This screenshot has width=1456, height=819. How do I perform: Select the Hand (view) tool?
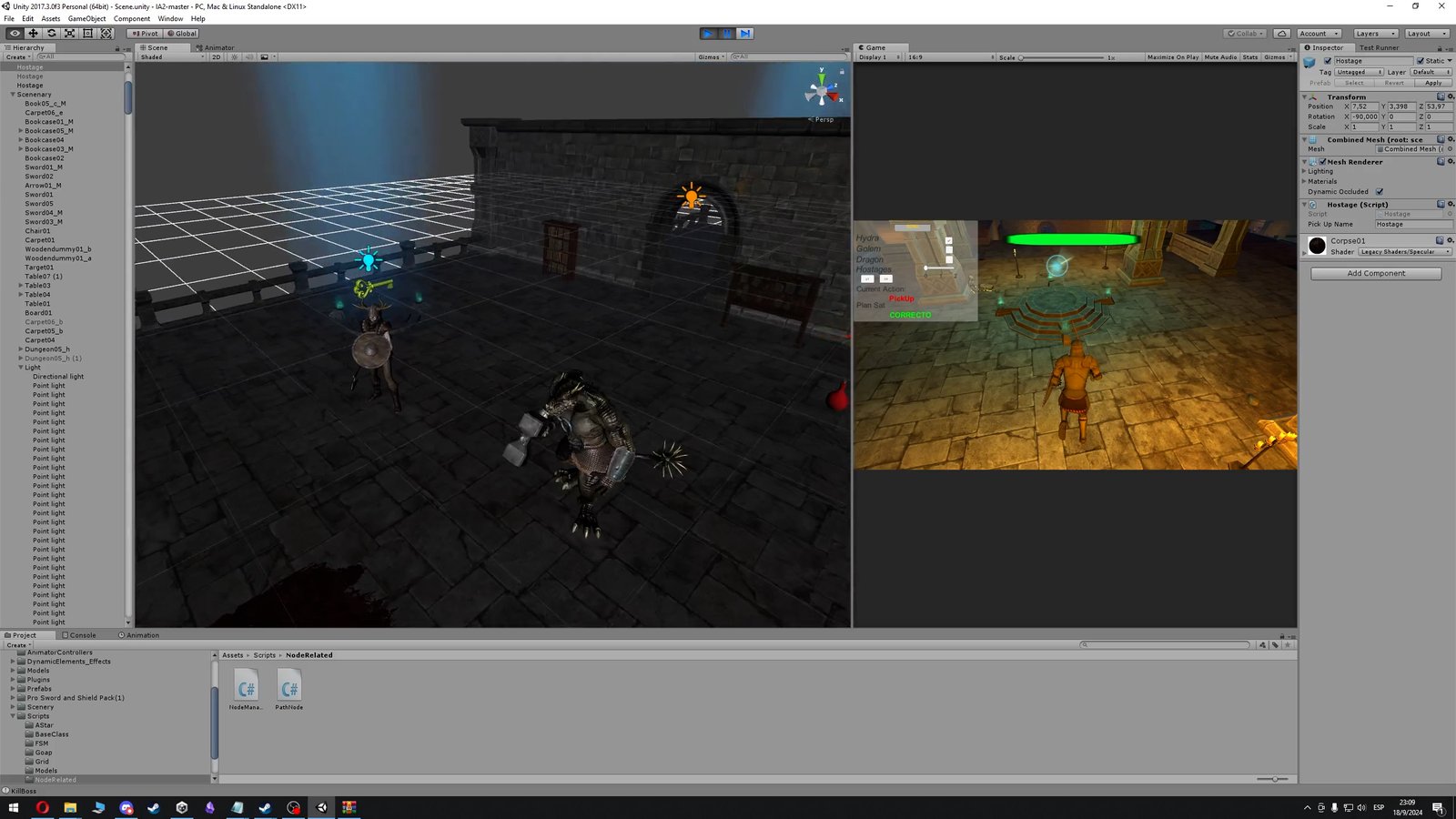coord(15,34)
